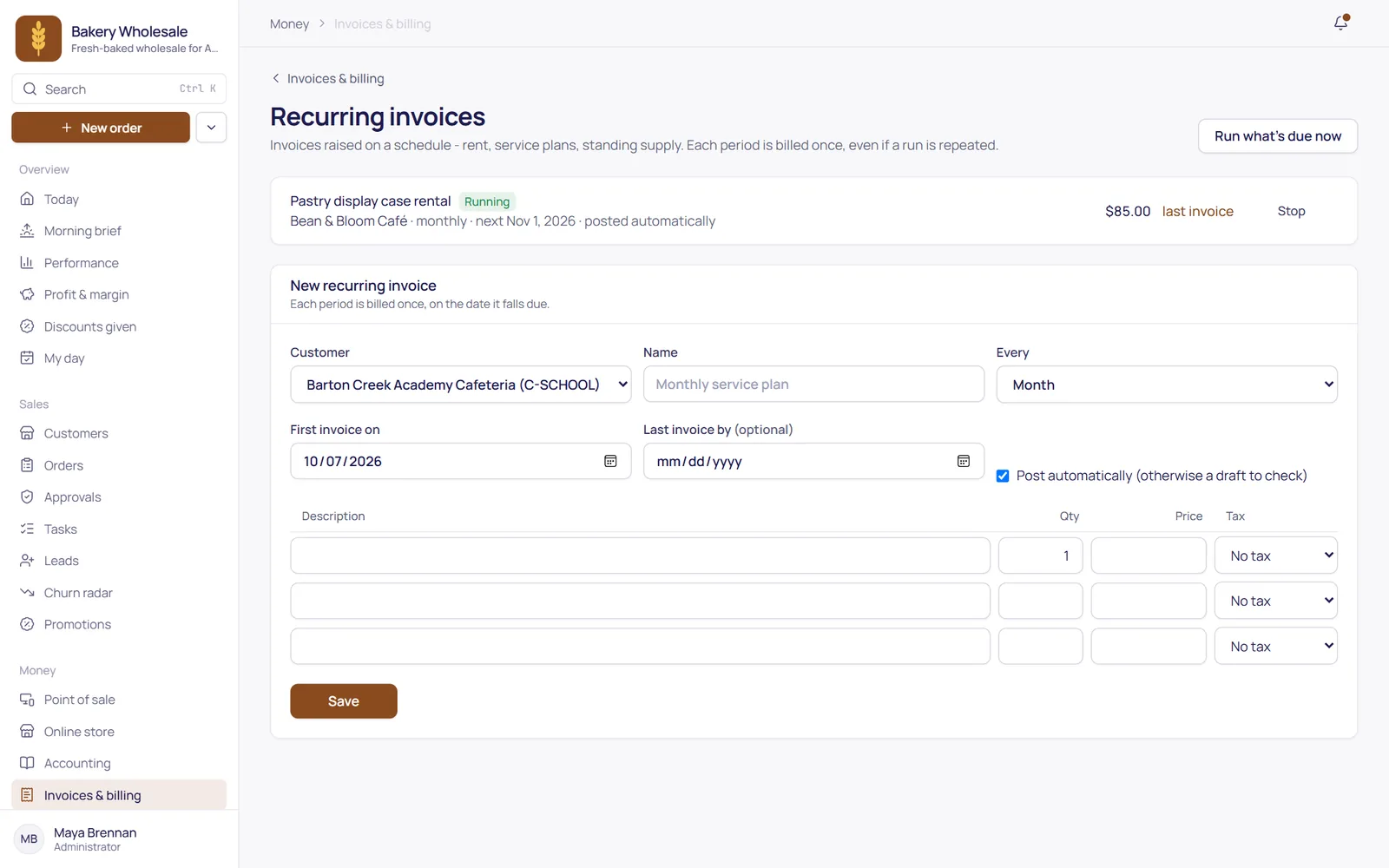
Task: Click the Accounting book icon
Action: [x=27, y=763]
